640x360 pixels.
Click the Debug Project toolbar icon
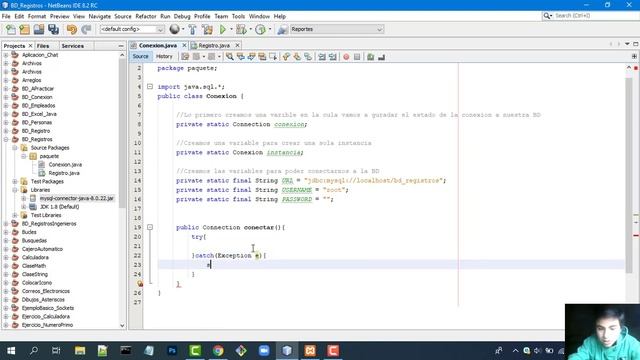[241, 29]
